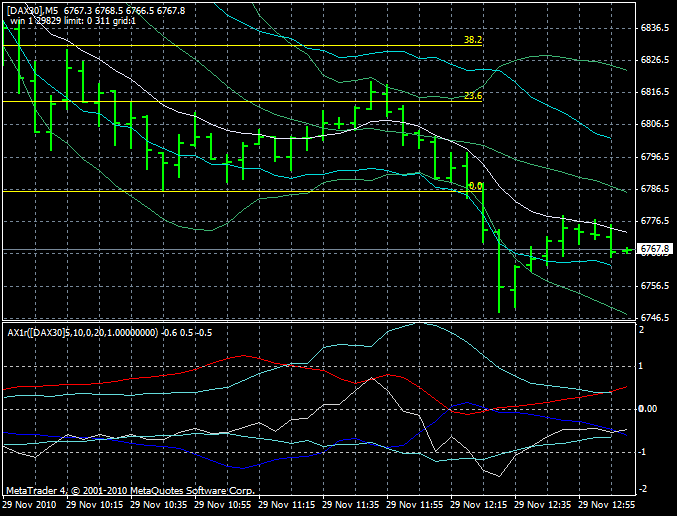
Task: Click the '29 Nov 11:15' time label
Action: (x=287, y=505)
